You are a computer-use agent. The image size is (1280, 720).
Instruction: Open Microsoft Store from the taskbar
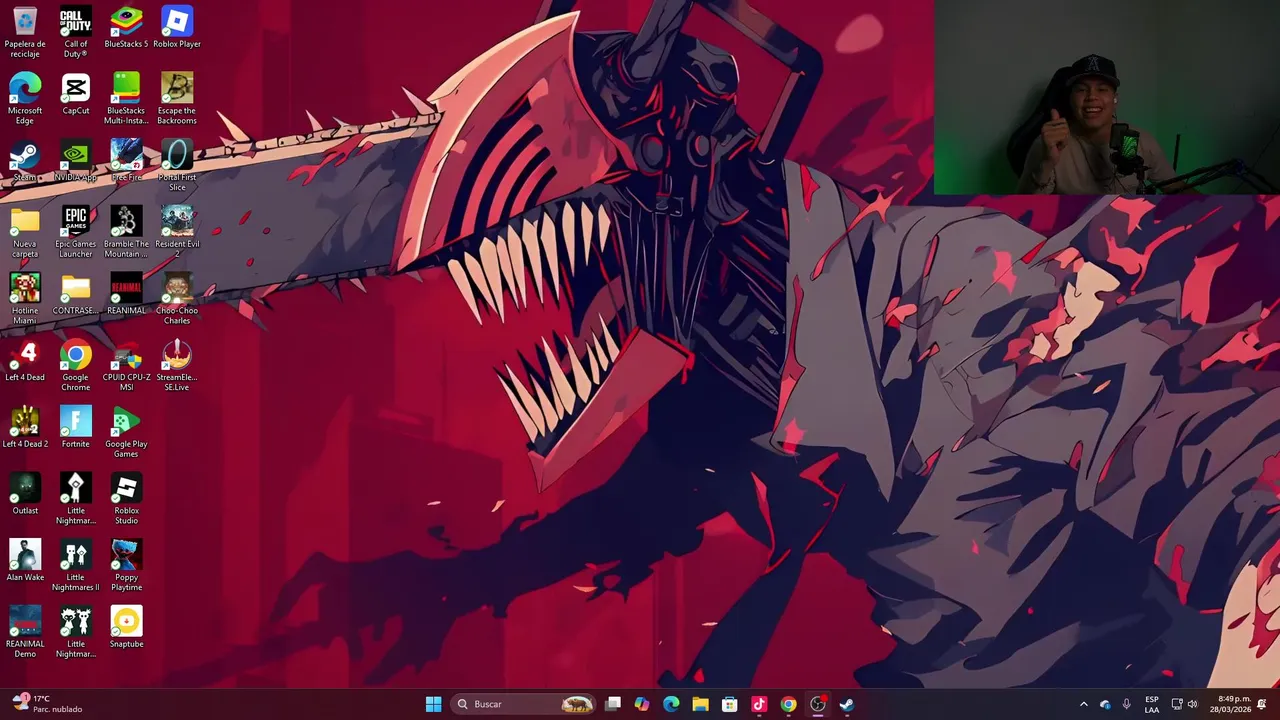(729, 704)
